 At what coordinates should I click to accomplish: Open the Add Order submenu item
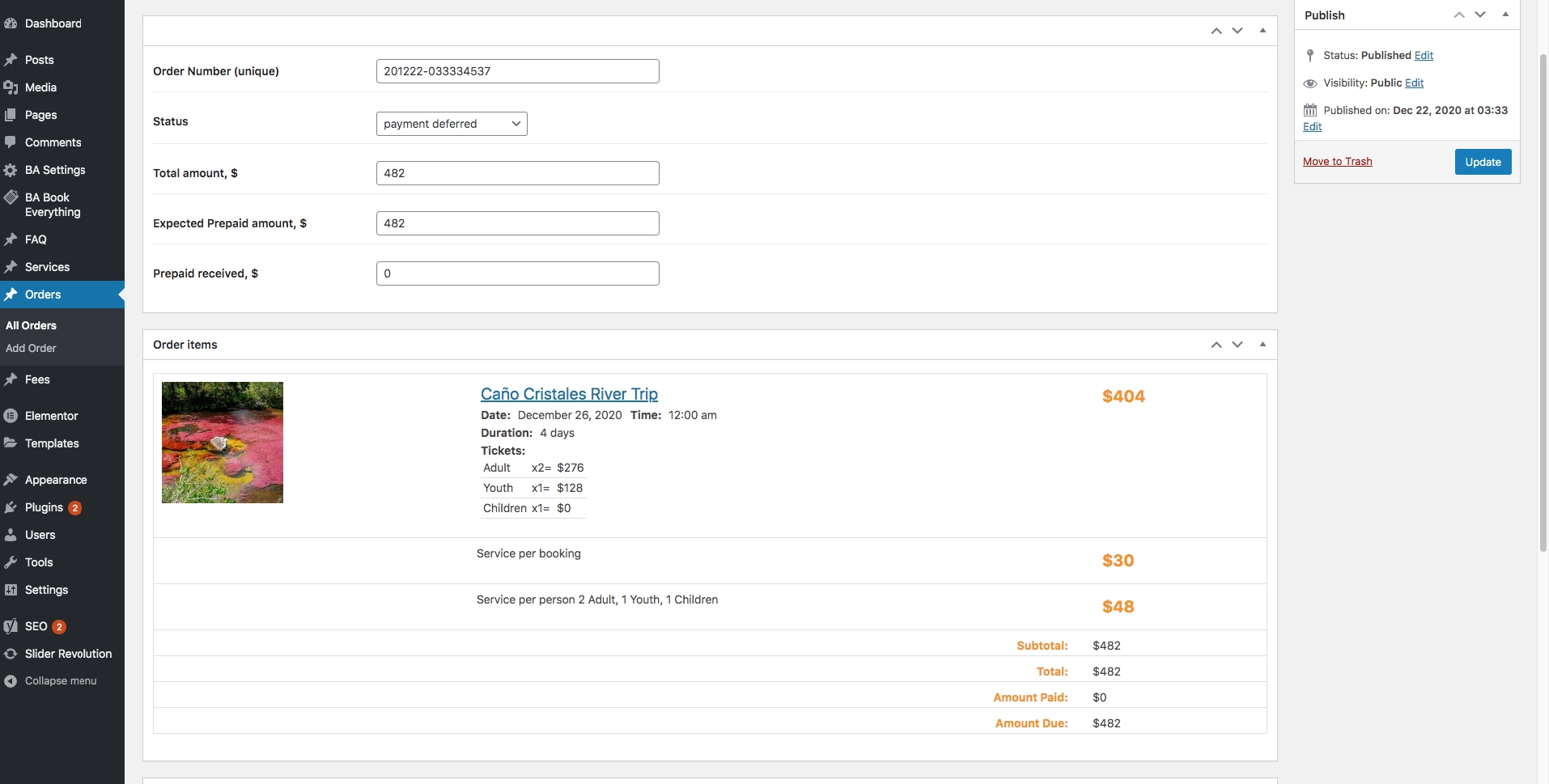click(x=31, y=348)
